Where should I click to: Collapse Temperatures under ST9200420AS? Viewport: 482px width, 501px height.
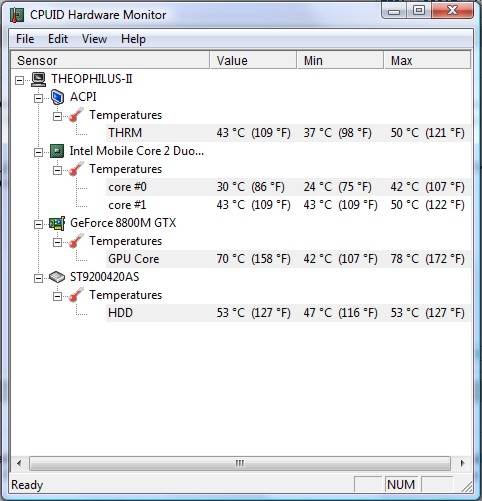58,296
